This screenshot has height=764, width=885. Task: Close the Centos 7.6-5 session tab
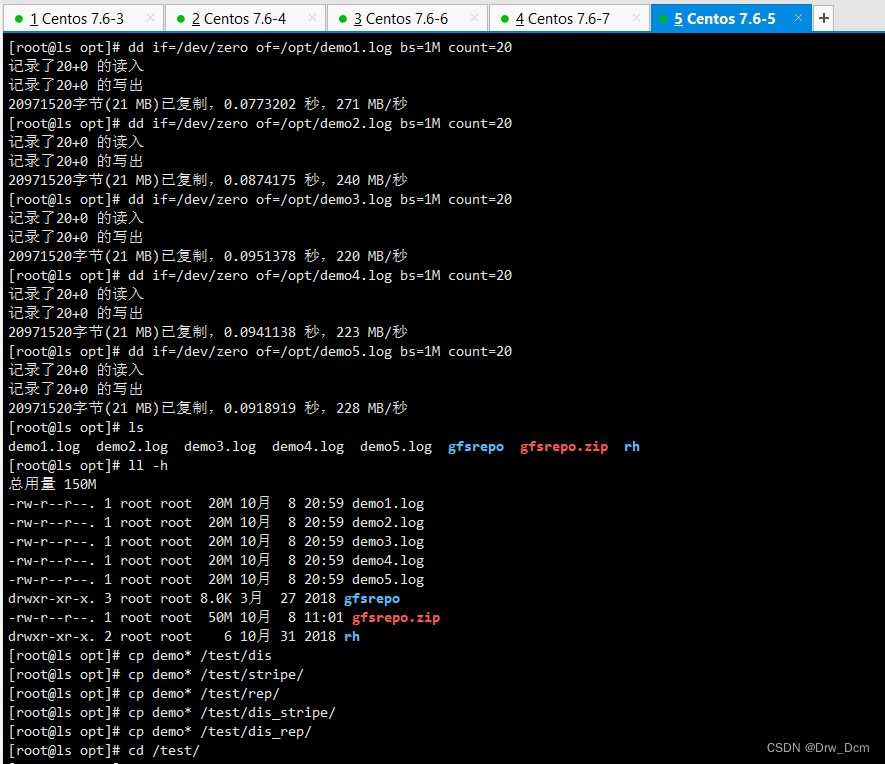coord(798,18)
